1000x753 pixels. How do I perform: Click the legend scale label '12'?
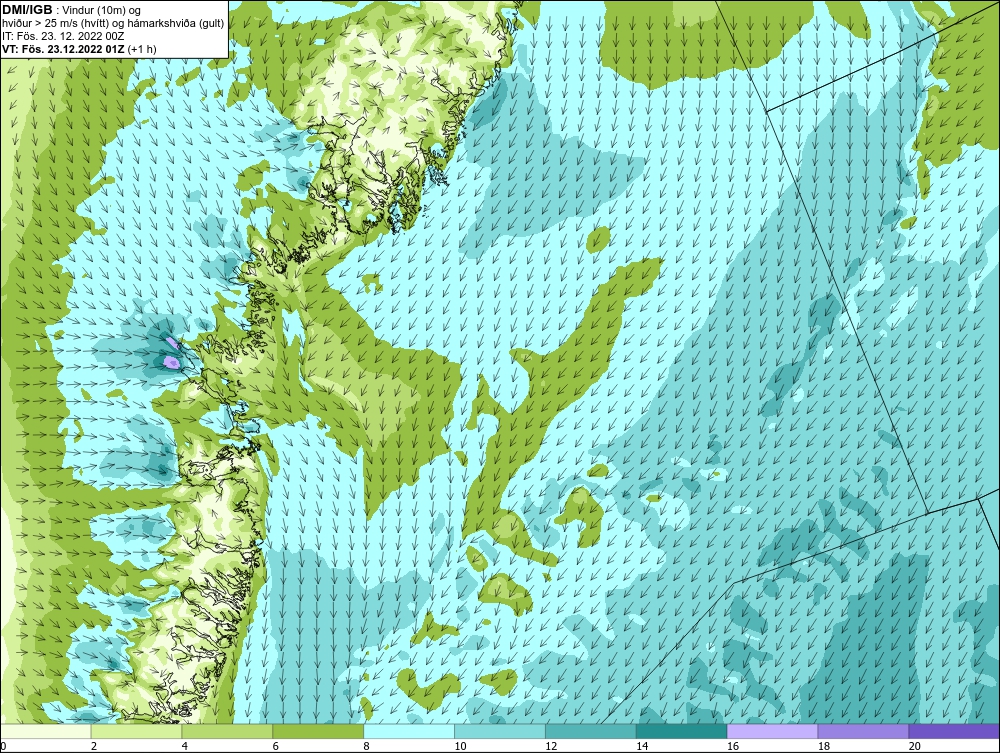551,746
